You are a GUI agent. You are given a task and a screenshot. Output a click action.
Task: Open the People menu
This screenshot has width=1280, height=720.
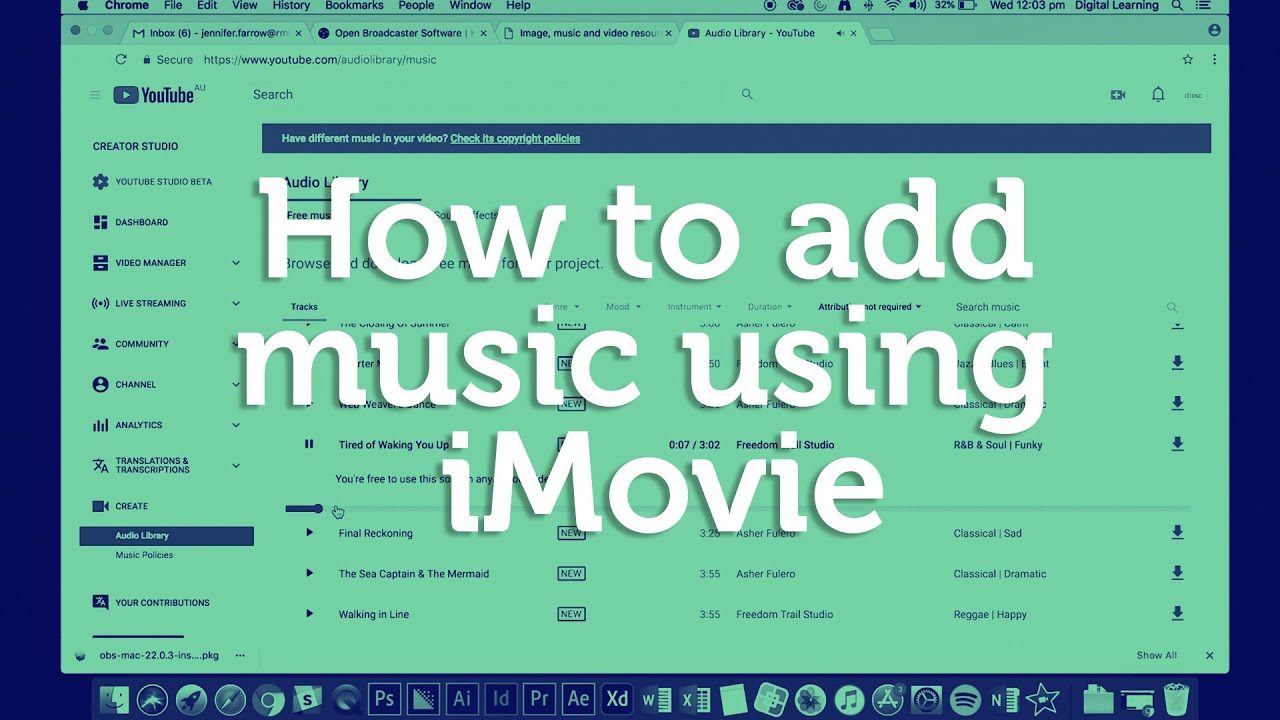click(x=416, y=6)
